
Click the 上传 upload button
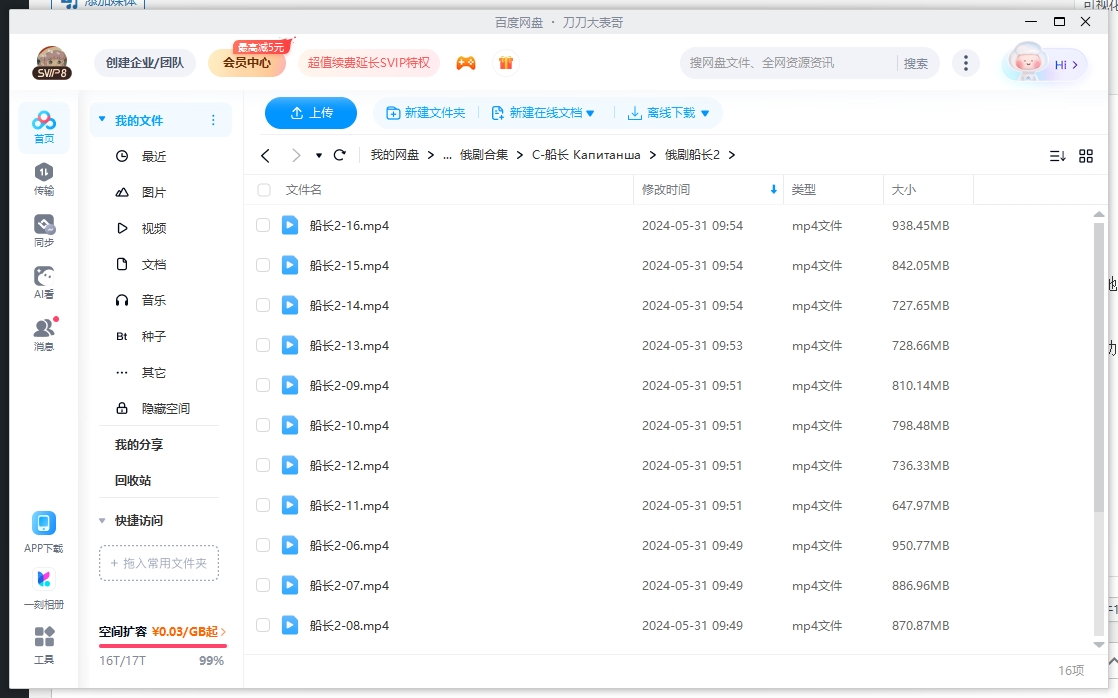(x=310, y=113)
